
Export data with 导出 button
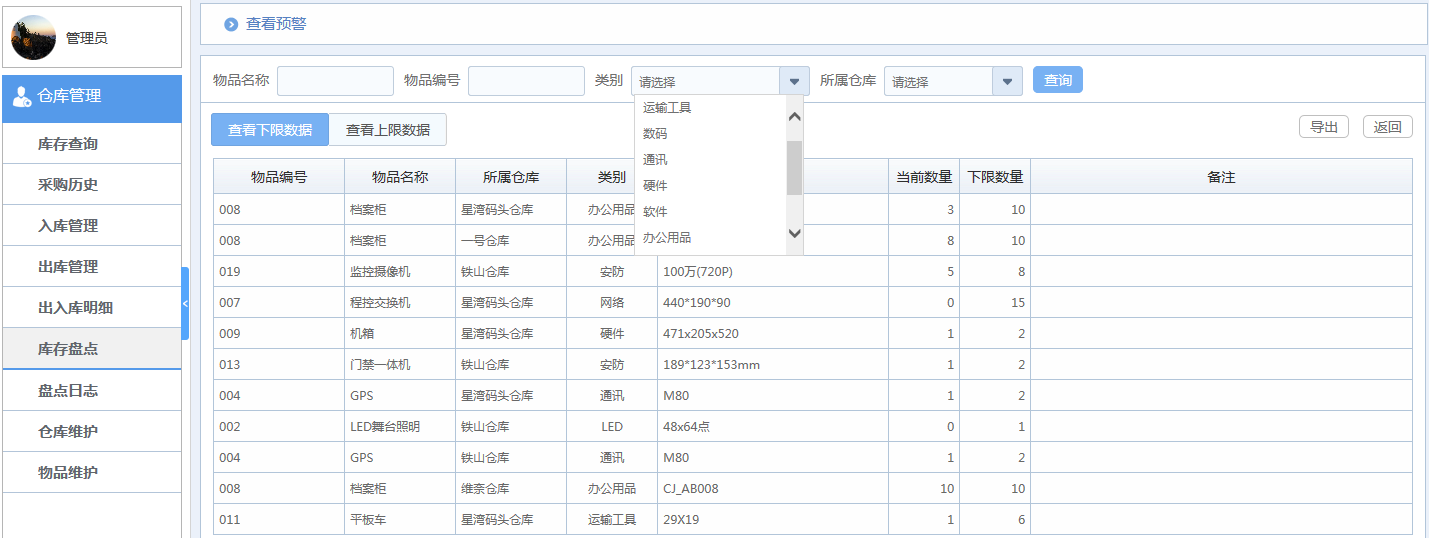click(1323, 127)
